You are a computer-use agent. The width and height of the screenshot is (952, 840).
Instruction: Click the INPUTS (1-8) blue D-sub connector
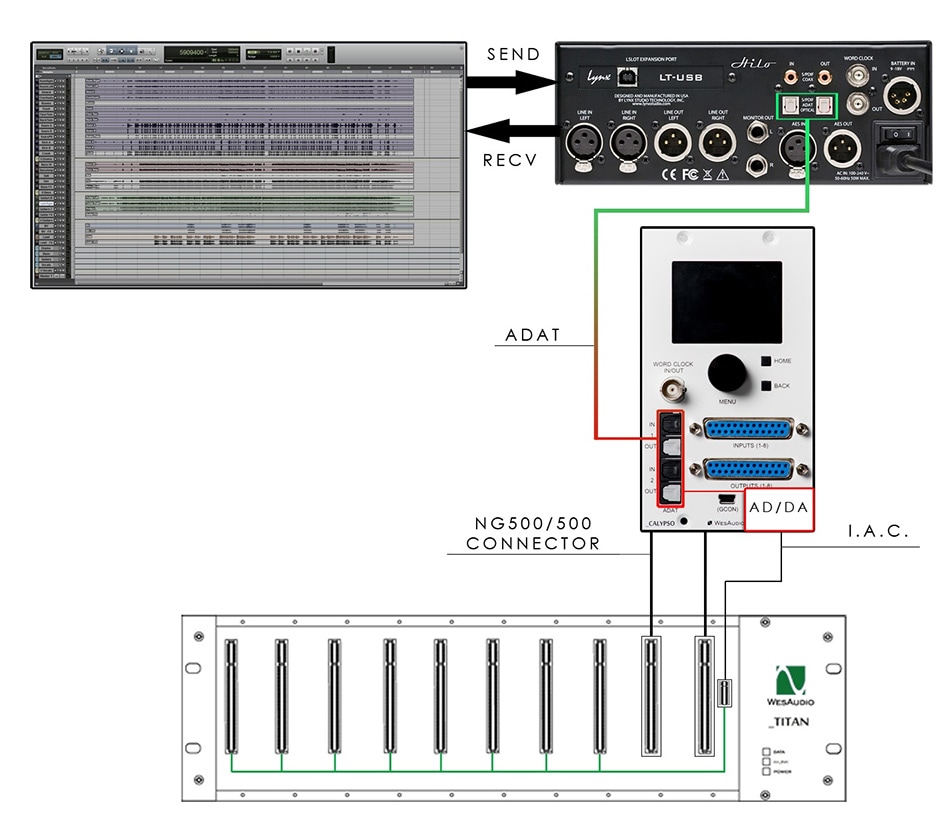pos(749,429)
